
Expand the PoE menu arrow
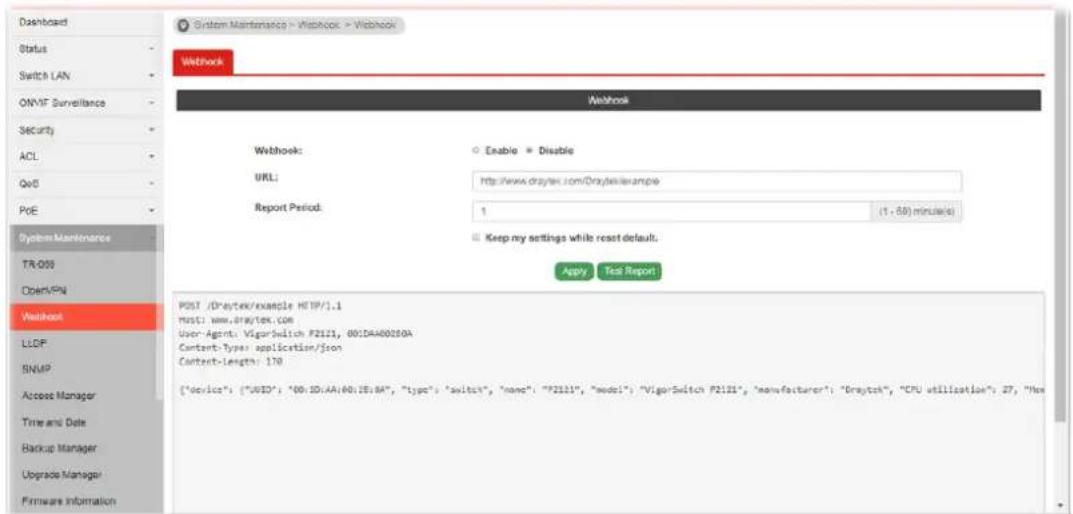click(x=151, y=211)
